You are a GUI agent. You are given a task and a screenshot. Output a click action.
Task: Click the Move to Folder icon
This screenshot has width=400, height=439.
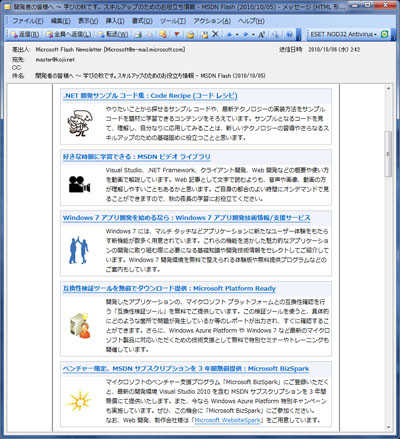pyautogui.click(x=163, y=34)
